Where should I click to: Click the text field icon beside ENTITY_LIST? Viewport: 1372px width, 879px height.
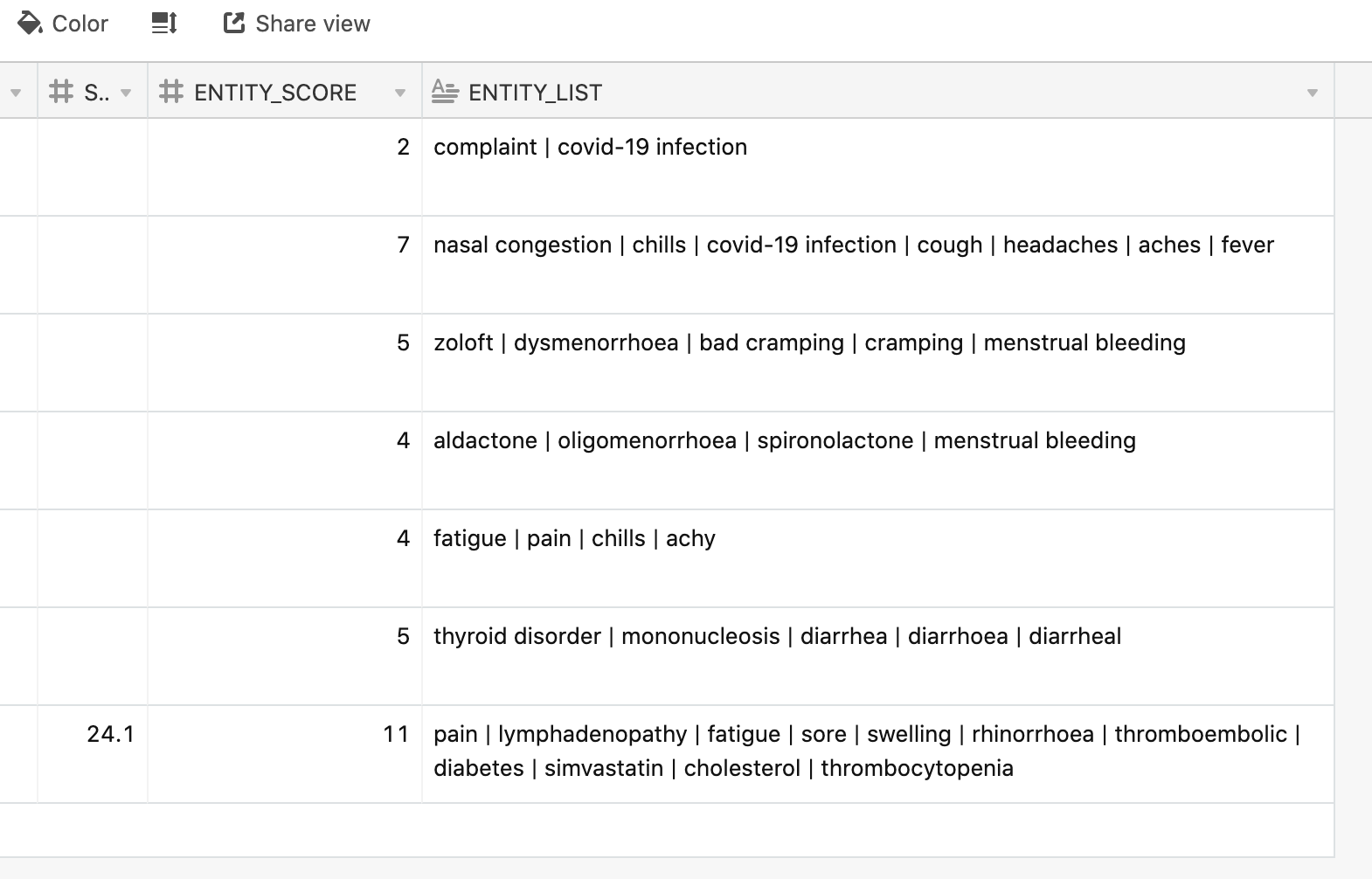point(445,92)
